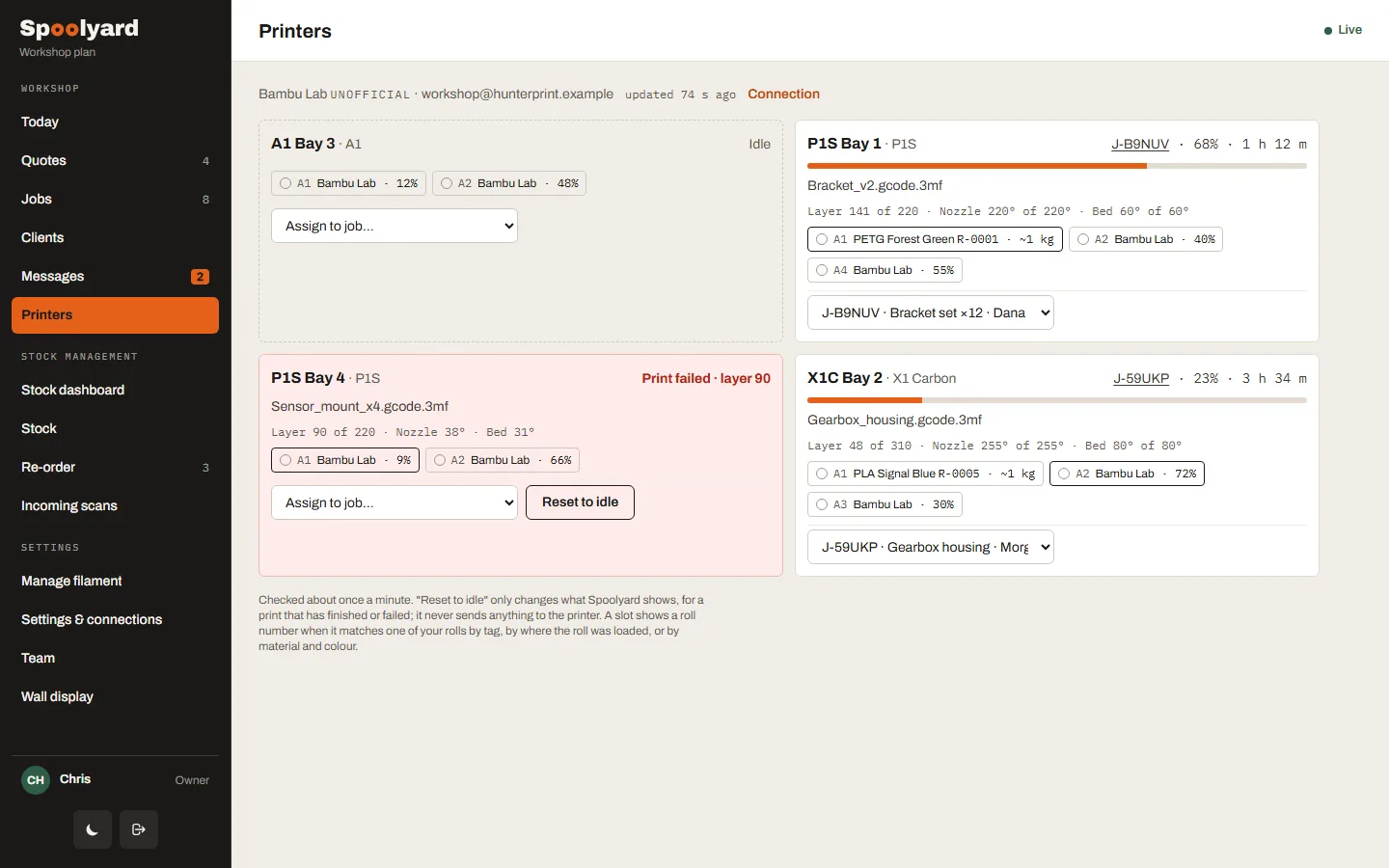Open Clients page

[115, 238]
